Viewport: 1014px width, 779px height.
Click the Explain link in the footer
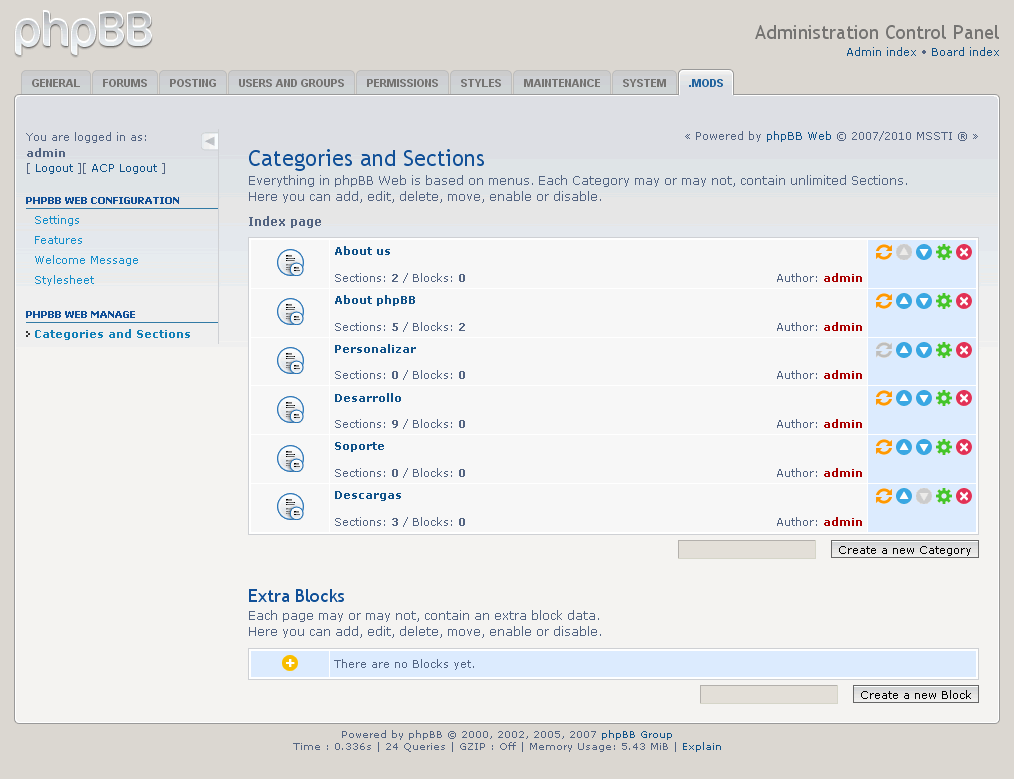click(702, 747)
